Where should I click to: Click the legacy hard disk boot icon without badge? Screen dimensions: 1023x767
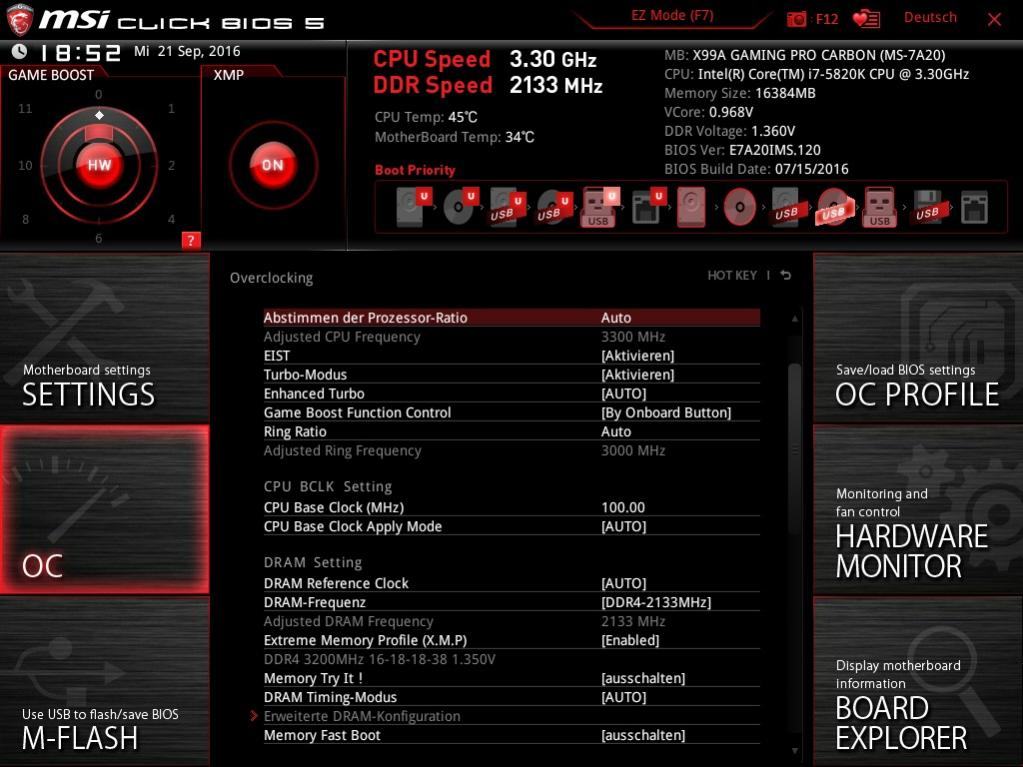click(691, 207)
